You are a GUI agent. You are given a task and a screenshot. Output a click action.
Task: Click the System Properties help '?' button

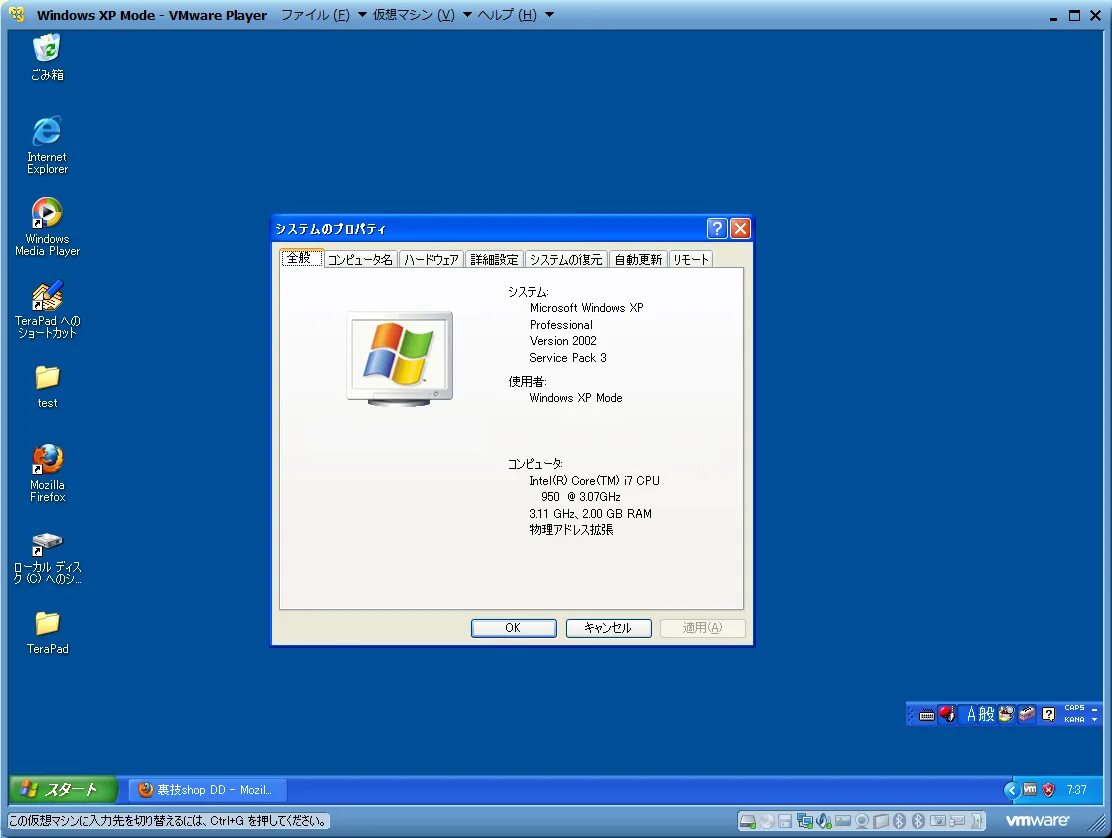tap(717, 228)
